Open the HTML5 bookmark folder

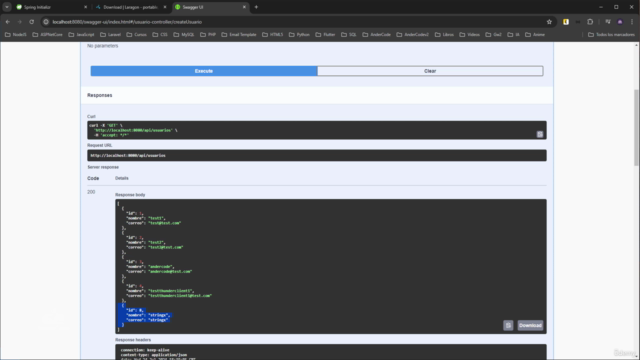(x=272, y=35)
